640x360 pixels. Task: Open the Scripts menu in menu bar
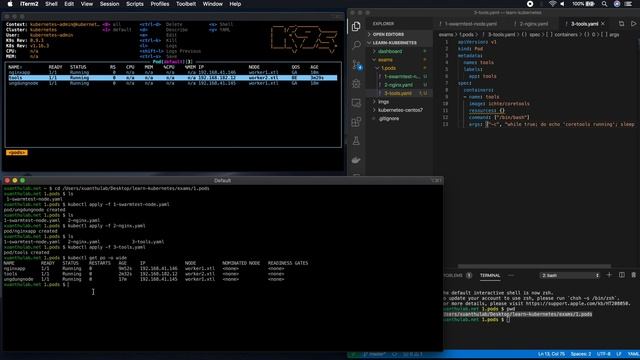(x=135, y=4)
